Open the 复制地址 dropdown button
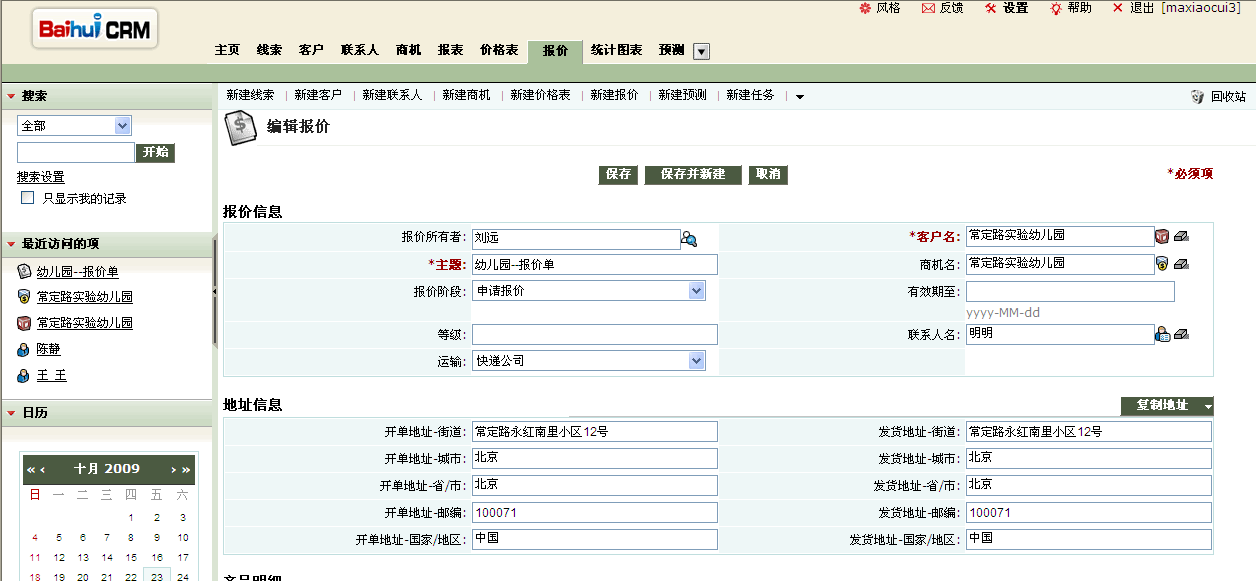Screen dimensions: 1256x581 tap(1208, 406)
